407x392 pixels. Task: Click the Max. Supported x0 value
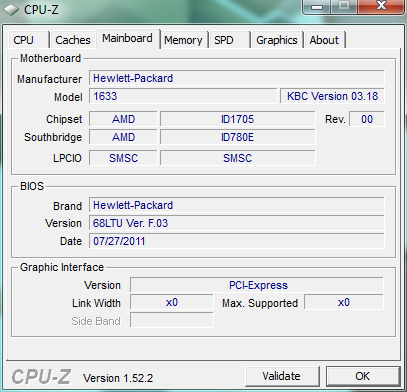tap(344, 303)
